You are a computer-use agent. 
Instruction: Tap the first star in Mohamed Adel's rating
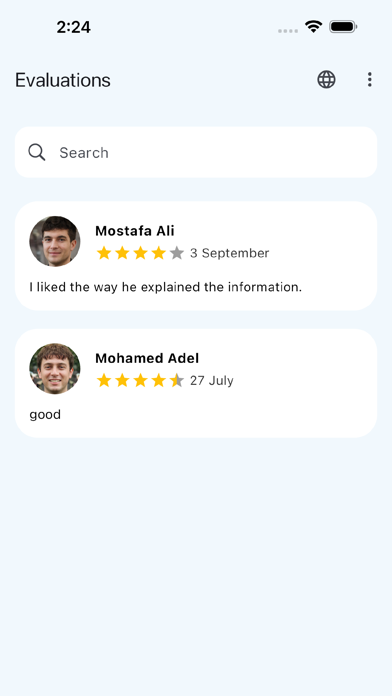[104, 380]
